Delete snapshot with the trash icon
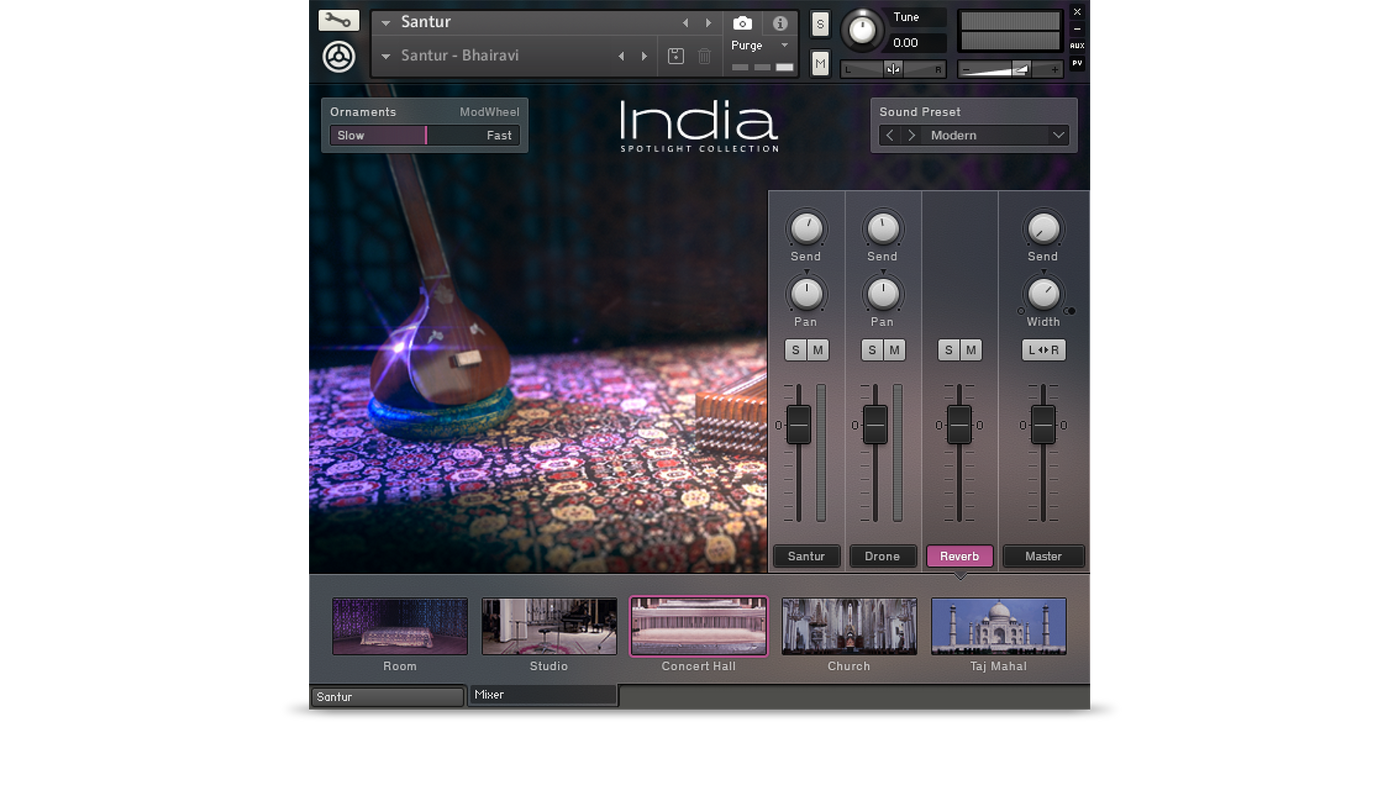Screen dimensions: 1400x804 pos(704,56)
